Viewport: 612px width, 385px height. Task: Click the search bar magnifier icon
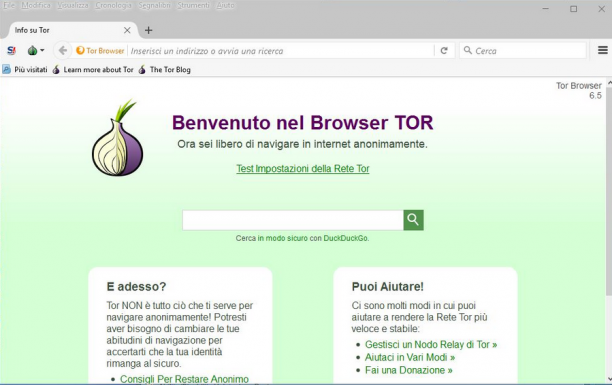(x=468, y=50)
